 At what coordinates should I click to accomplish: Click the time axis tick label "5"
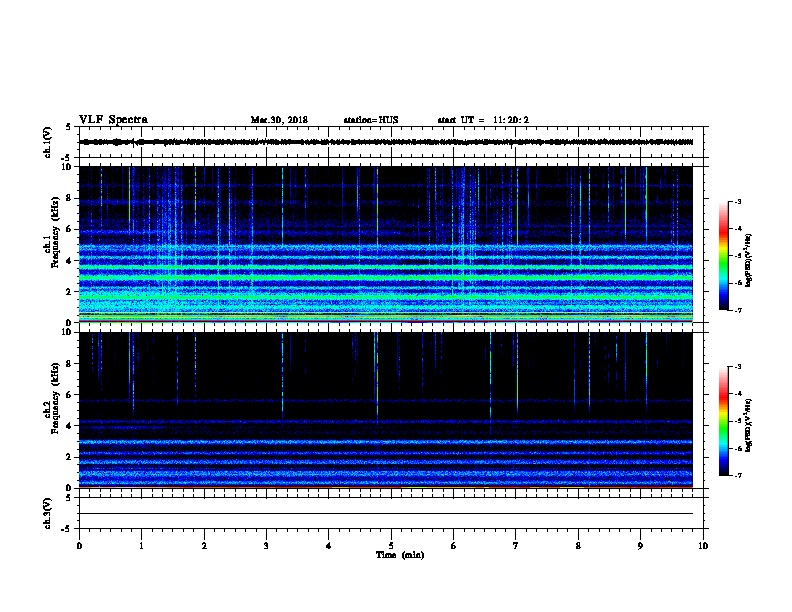point(391,546)
